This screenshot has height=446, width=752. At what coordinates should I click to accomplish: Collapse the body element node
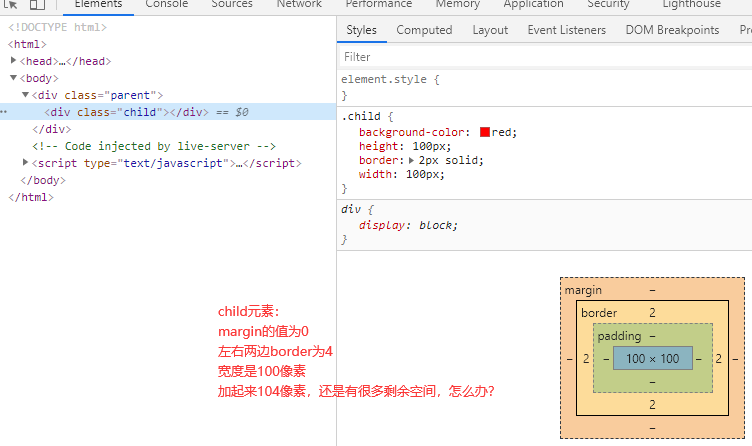coord(13,78)
